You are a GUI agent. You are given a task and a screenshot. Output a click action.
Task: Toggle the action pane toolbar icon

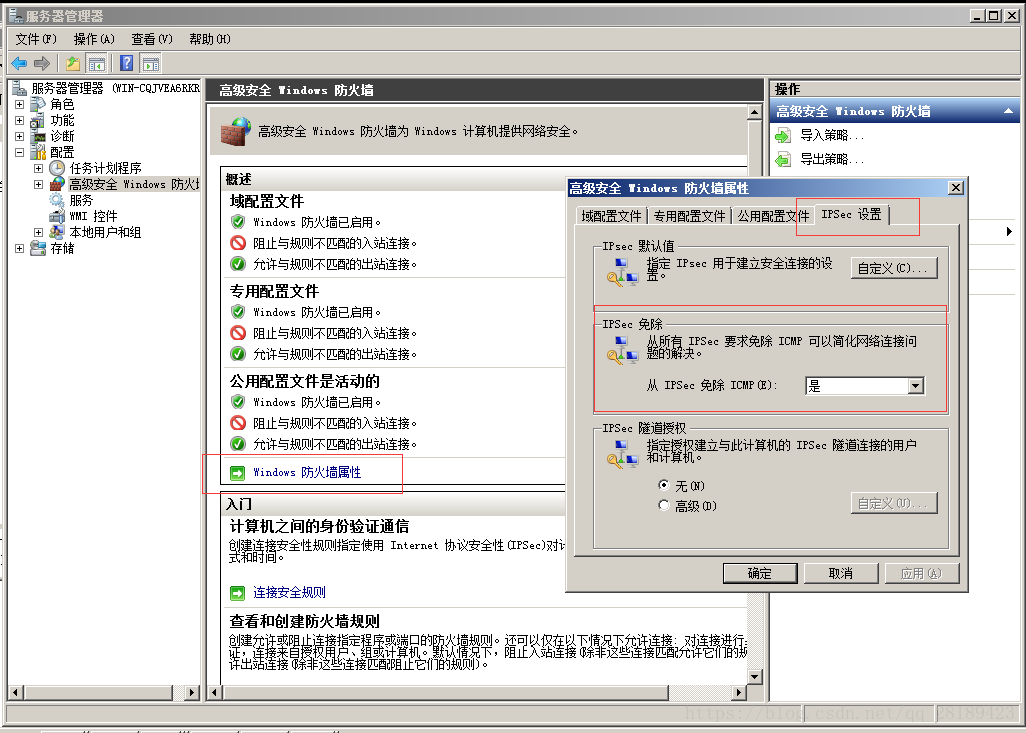[x=150, y=63]
